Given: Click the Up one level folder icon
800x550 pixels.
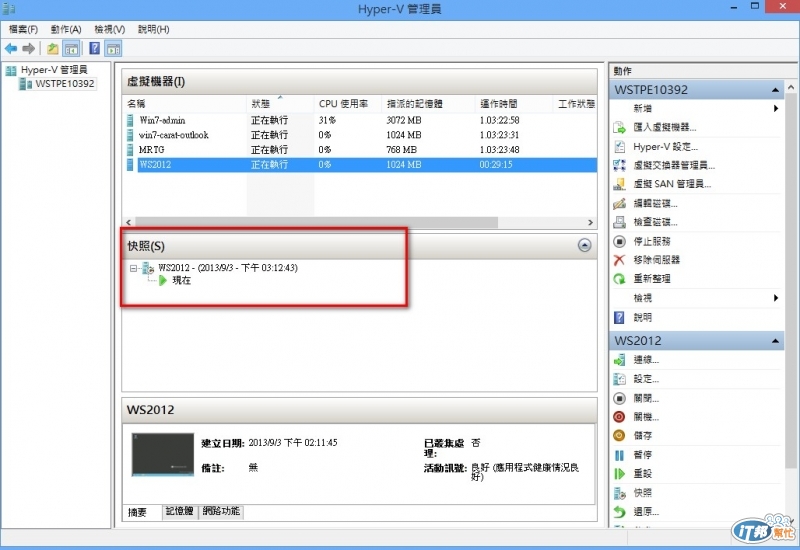Looking at the screenshot, I should (x=53, y=49).
